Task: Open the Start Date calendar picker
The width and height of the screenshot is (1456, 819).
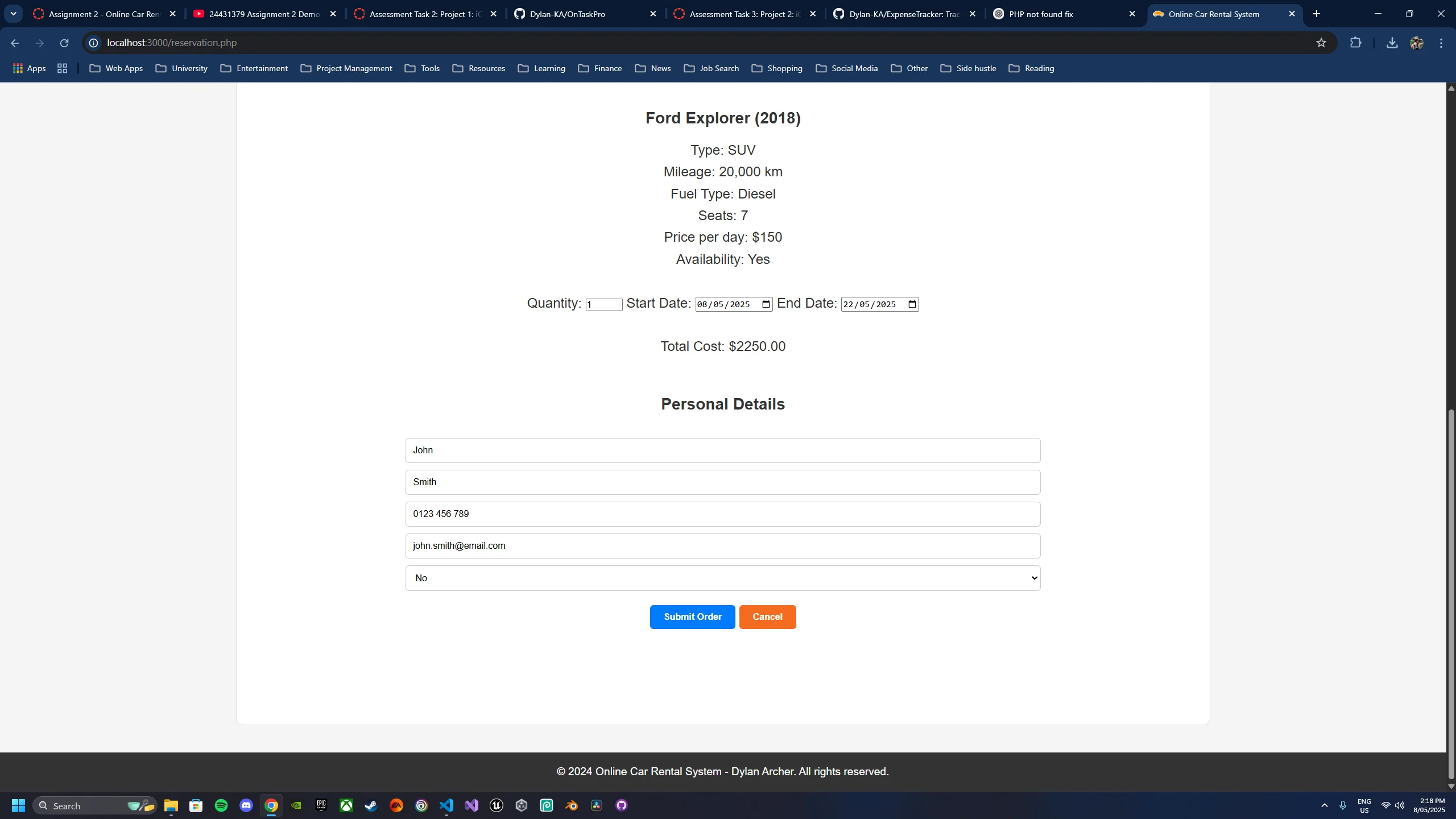Action: point(766,304)
